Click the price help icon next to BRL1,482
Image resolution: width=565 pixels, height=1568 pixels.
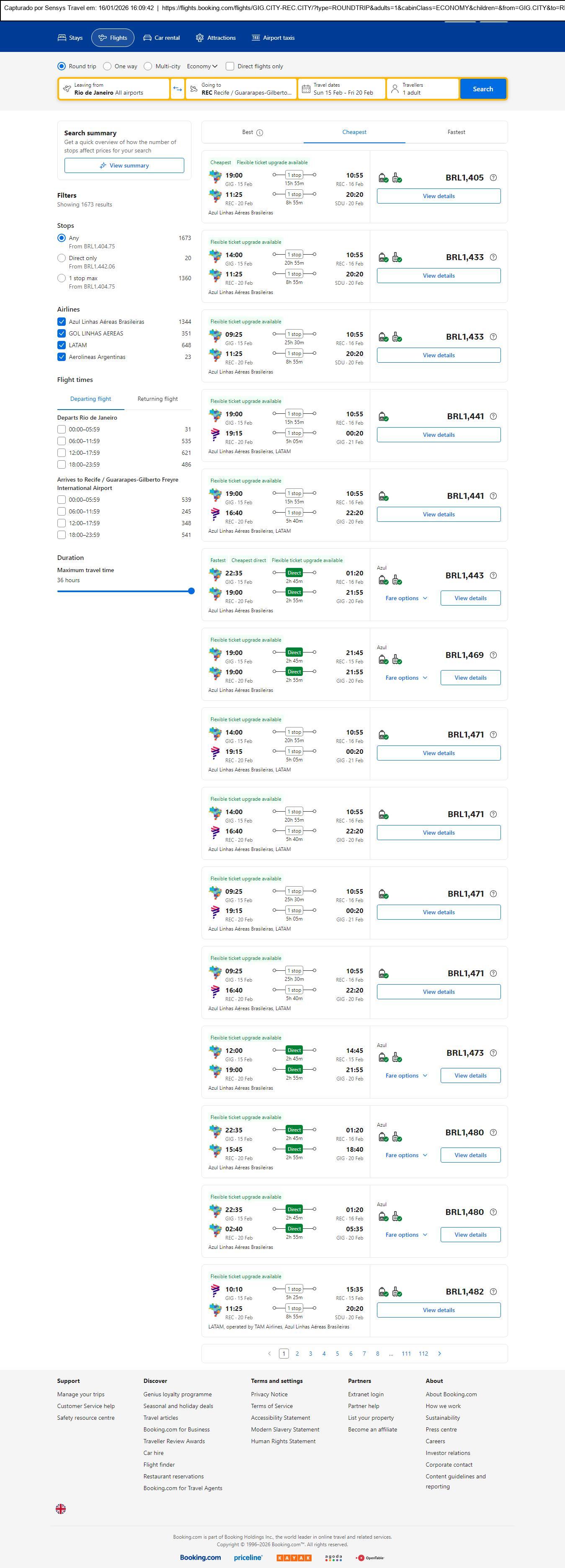tap(493, 1292)
